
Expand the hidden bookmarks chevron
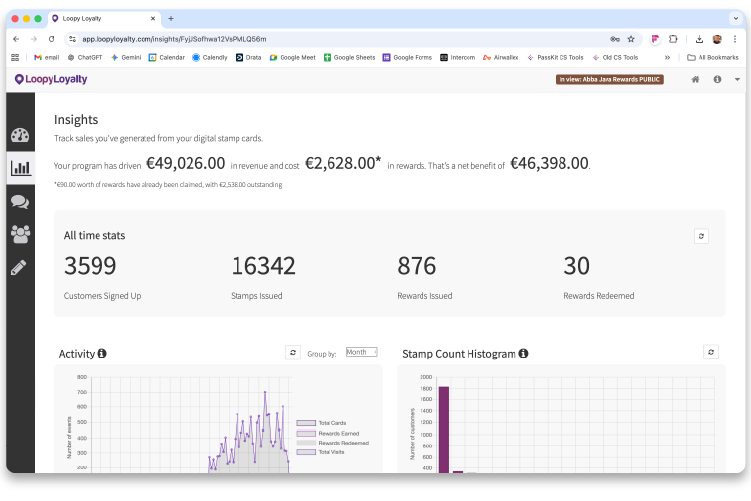coord(667,57)
